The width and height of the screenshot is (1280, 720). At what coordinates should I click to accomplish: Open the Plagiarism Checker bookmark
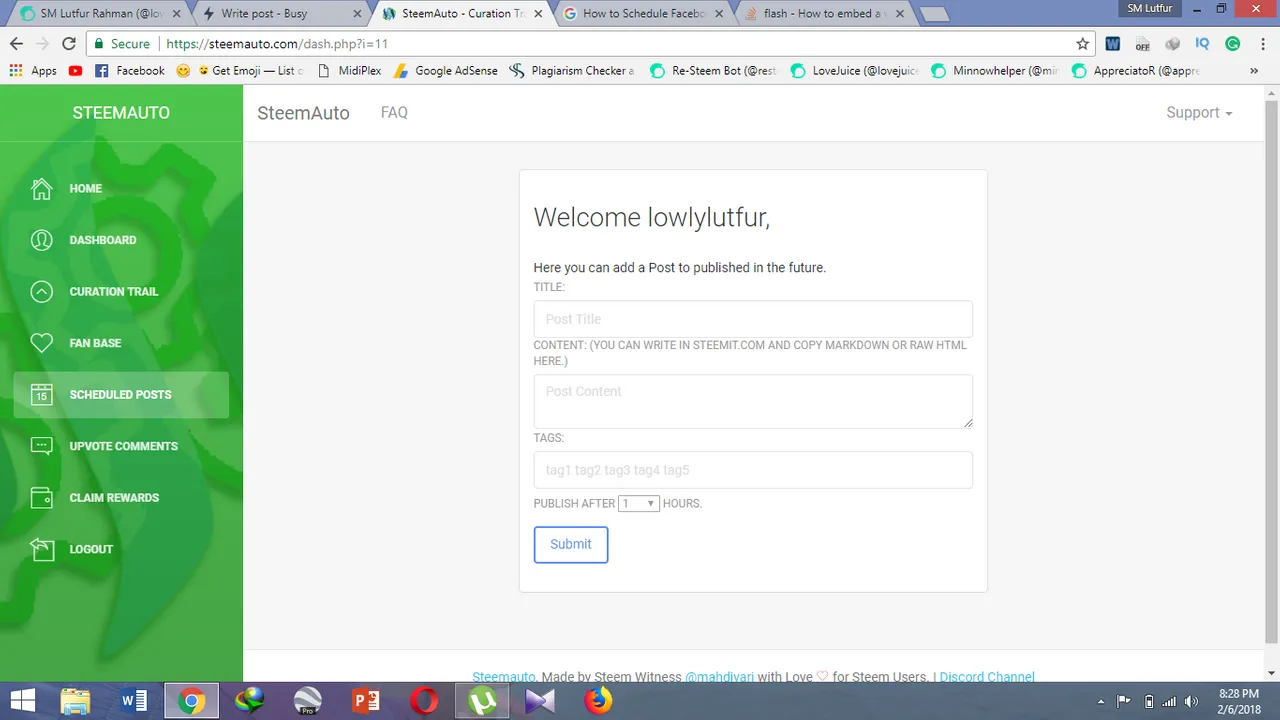coord(572,71)
